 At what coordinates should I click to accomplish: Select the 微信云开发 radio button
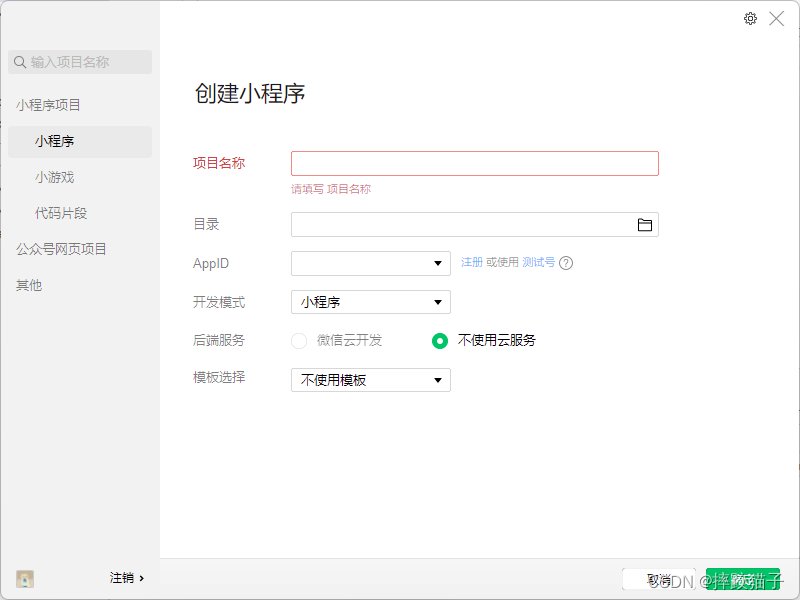(299, 340)
